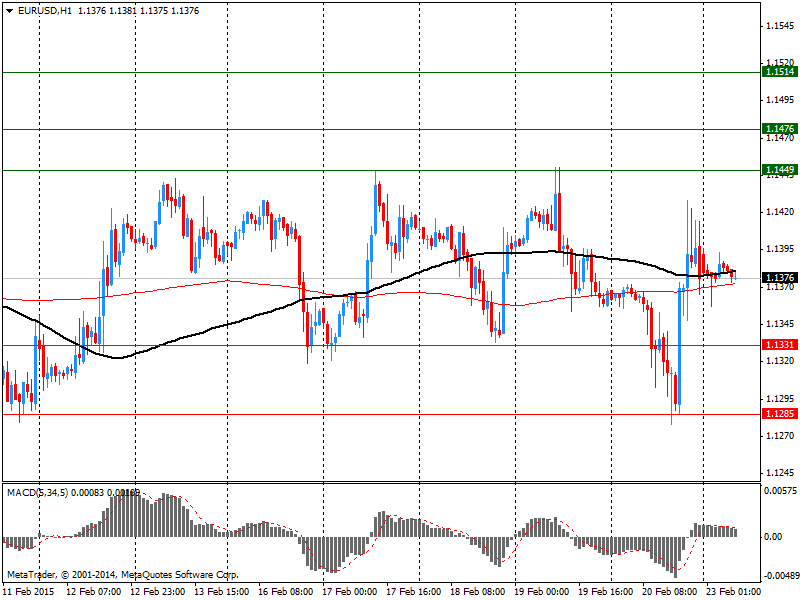This screenshot has height=600, width=800.
Task: Click the 1.1495 price axis value
Action: (x=781, y=100)
